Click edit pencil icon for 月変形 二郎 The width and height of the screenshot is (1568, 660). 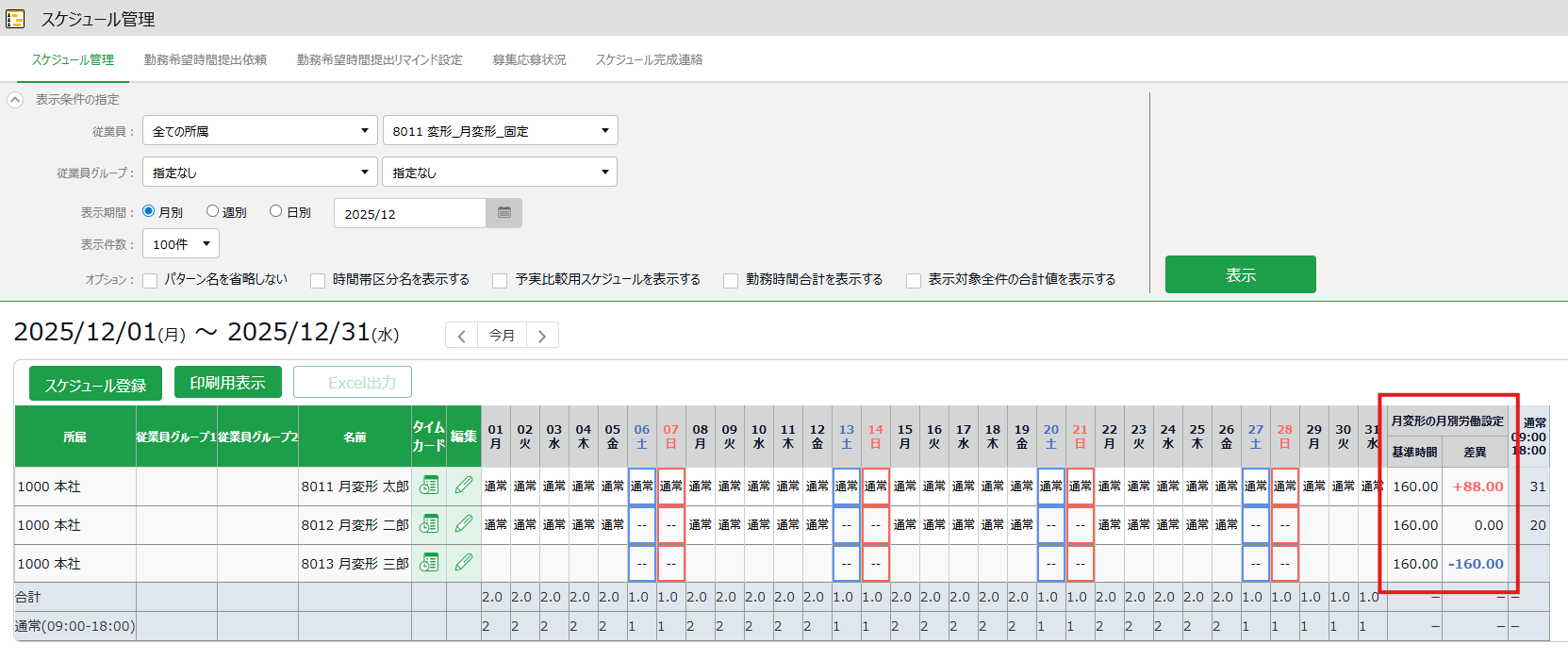click(463, 524)
